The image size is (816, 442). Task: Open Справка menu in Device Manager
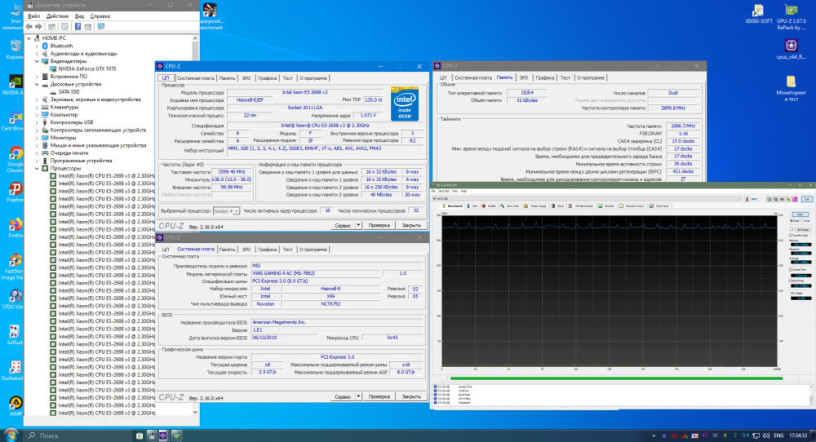click(100, 16)
